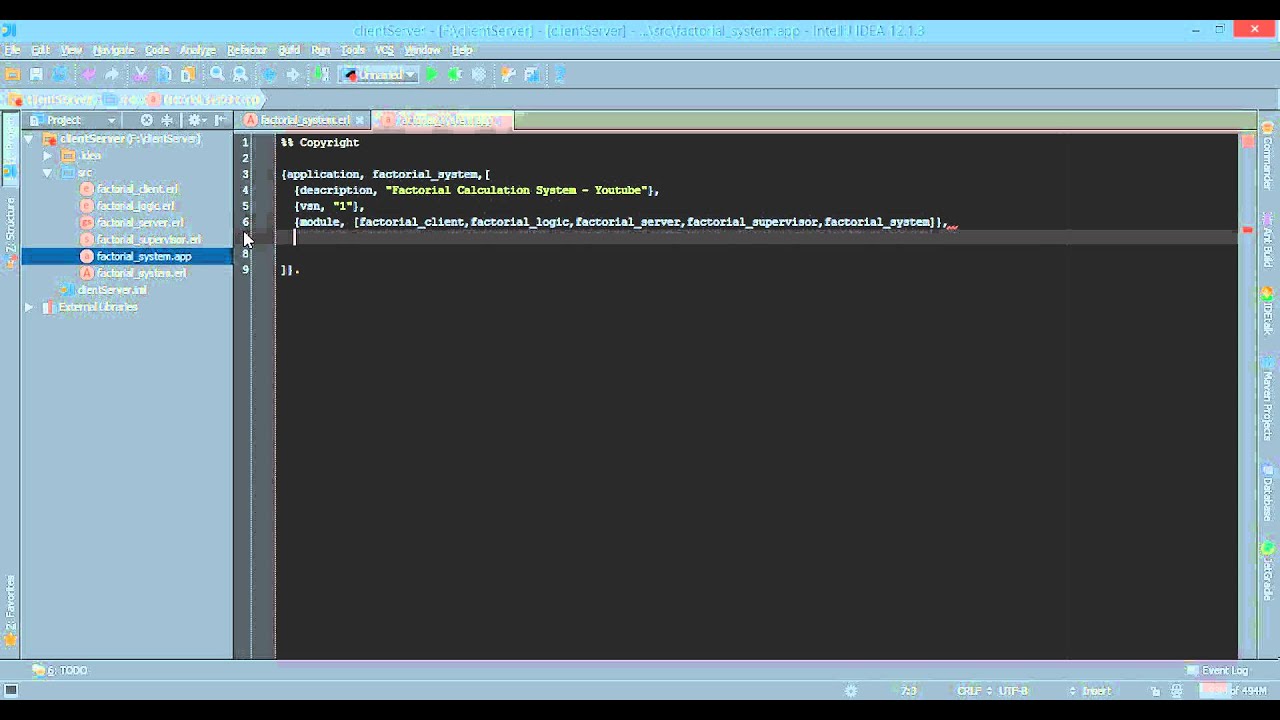Click the Undo arrow icon
Viewport: 1280px width, 720px height.
click(x=88, y=75)
